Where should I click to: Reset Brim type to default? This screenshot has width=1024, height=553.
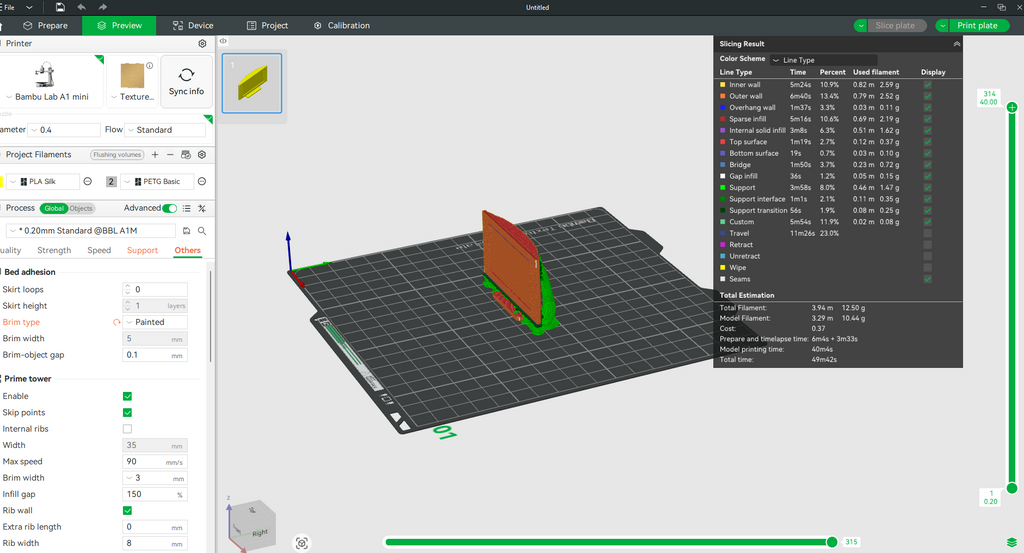tap(118, 323)
